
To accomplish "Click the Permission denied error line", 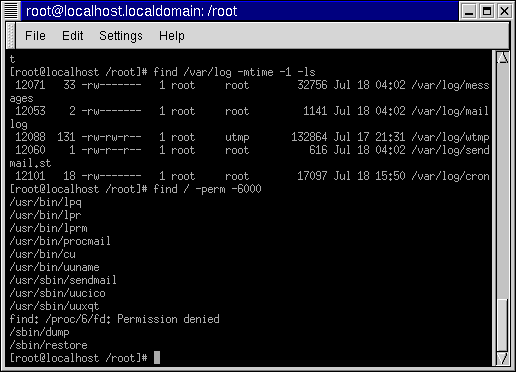I will click(114, 319).
